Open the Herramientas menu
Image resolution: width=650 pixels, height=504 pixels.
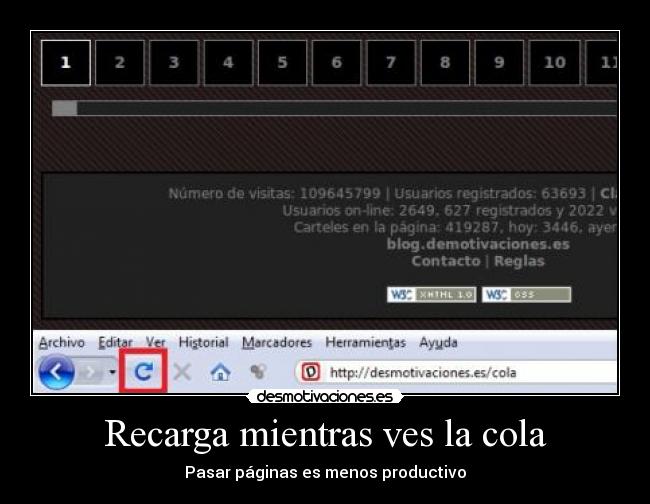366,343
